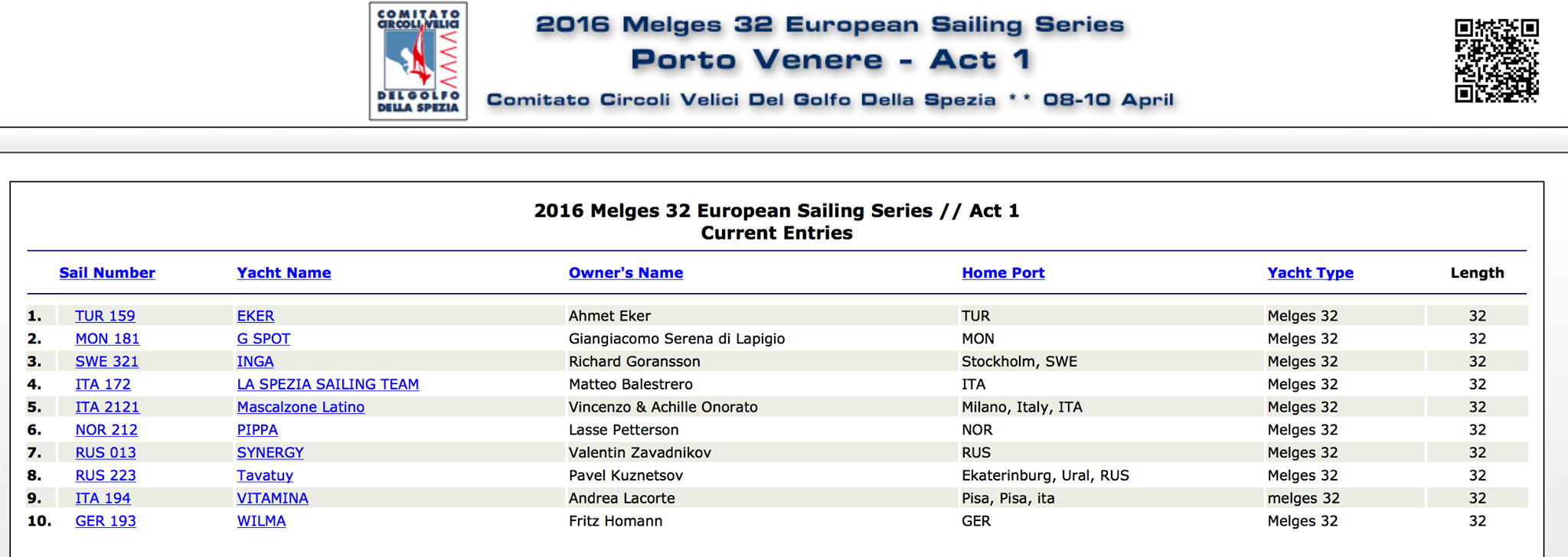Open the SYNERGY yacht link
The image size is (1568, 557).
click(x=270, y=453)
